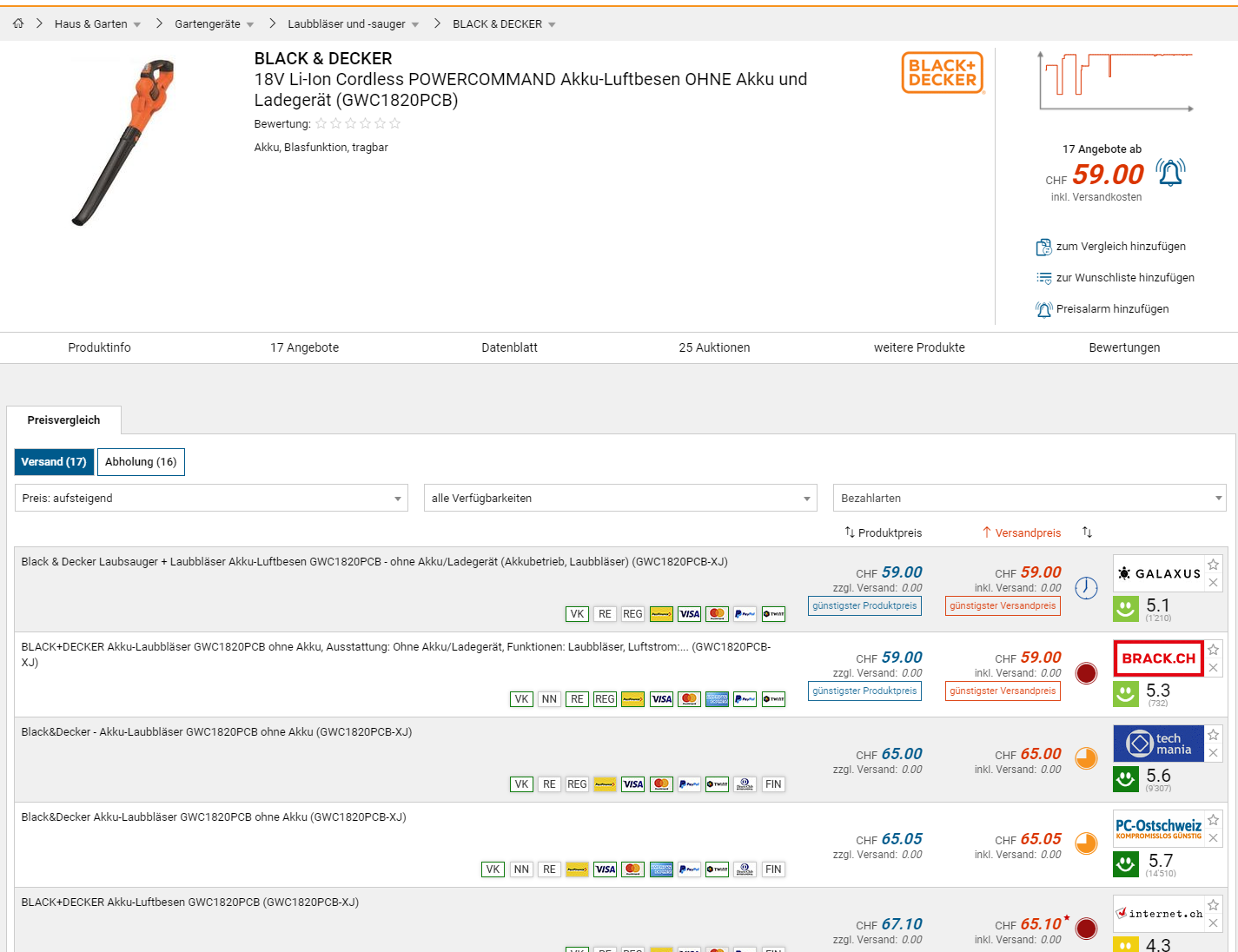Click the star icon next to Galaxus
The width and height of the screenshot is (1238, 952).
pos(1214,565)
